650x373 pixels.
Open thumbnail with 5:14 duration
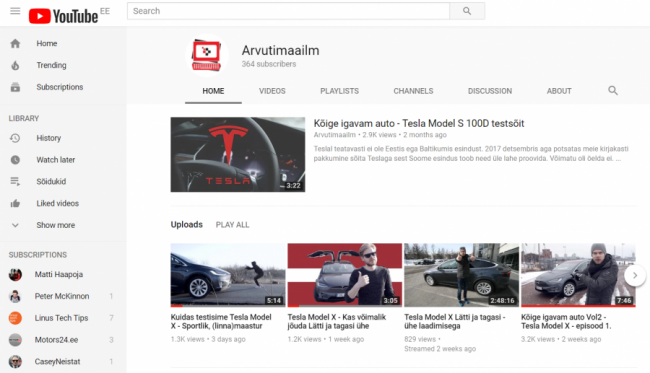point(228,275)
